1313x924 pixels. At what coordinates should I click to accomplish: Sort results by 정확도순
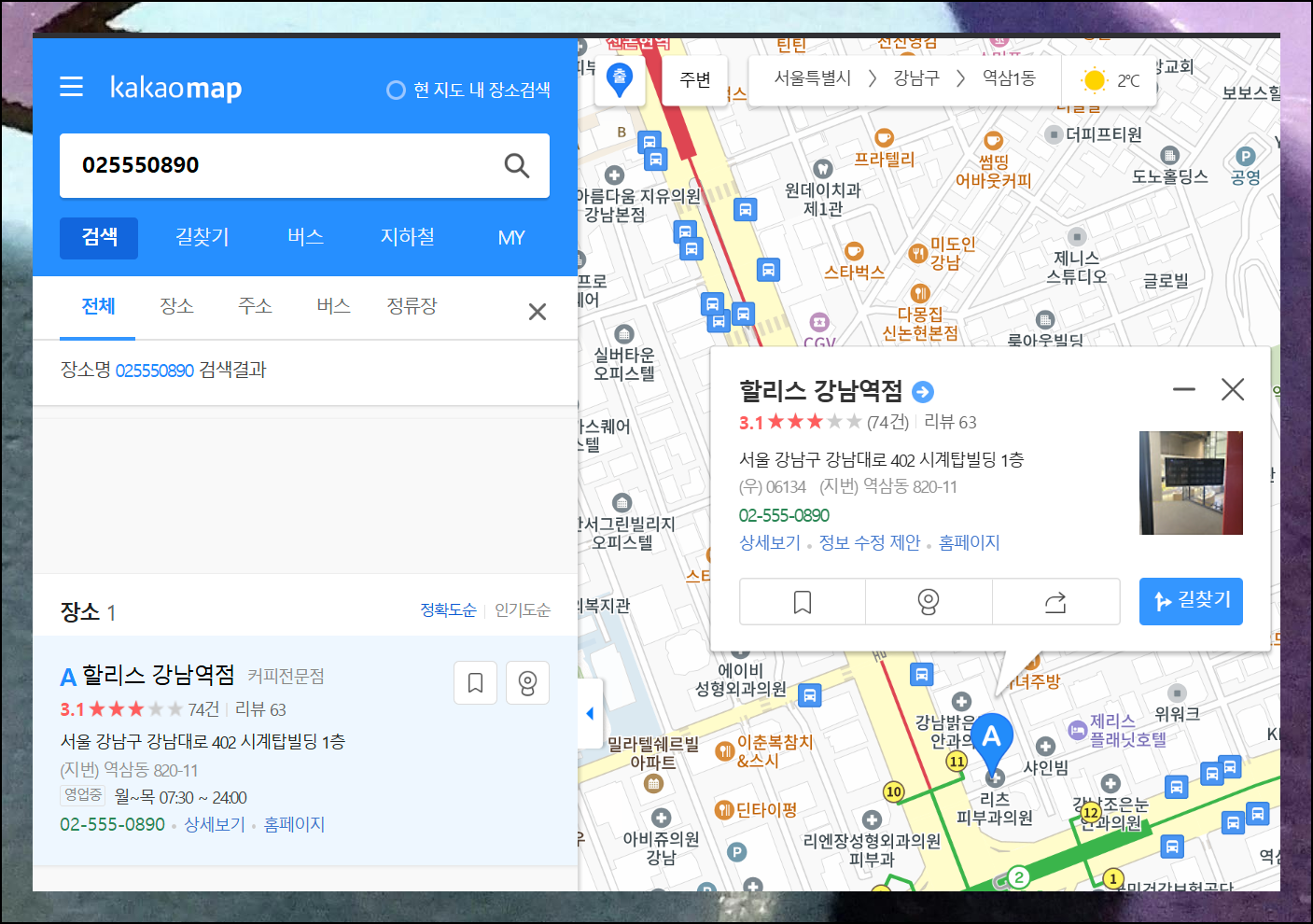tap(448, 610)
